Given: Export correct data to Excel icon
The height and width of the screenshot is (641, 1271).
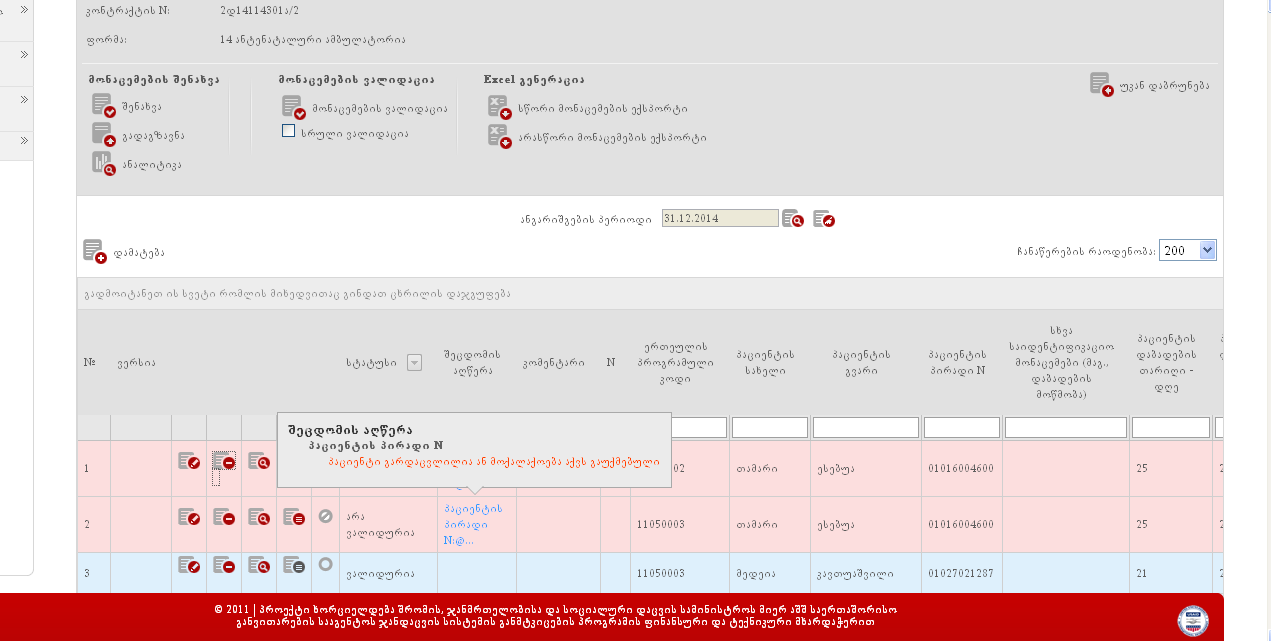Looking at the screenshot, I should pyautogui.click(x=499, y=107).
